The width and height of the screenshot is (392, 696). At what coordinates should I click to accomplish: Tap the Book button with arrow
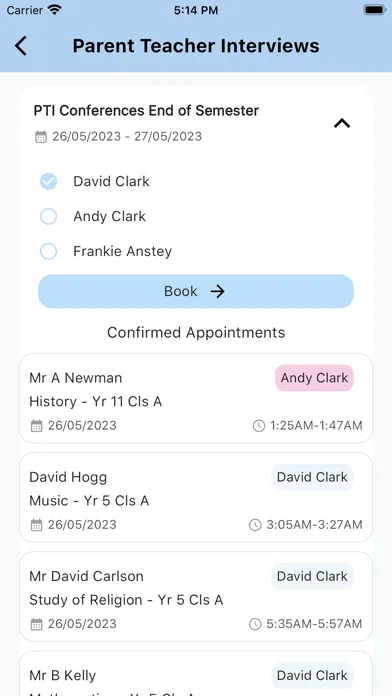[196, 291]
